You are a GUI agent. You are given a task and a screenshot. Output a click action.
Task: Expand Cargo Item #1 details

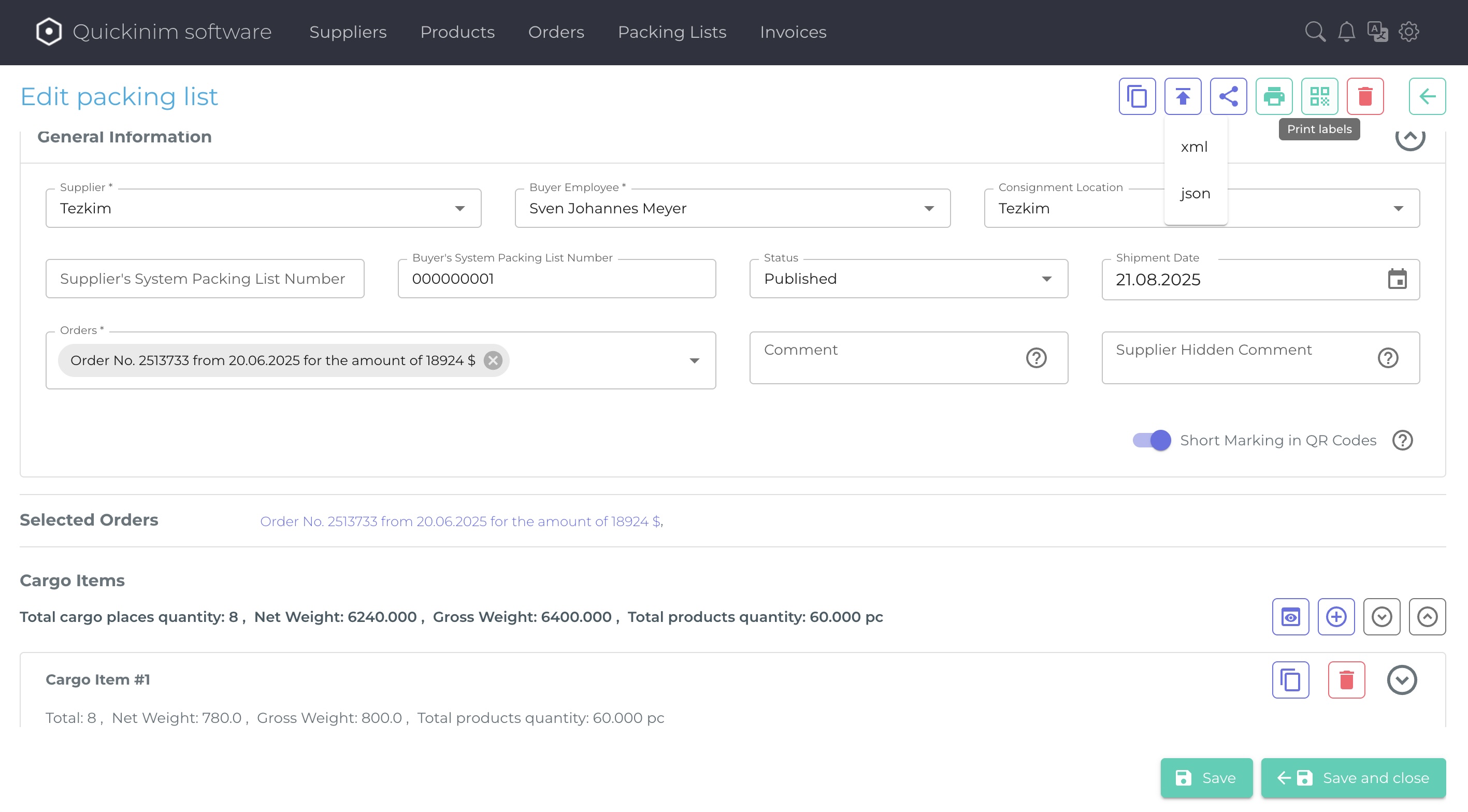(x=1401, y=680)
